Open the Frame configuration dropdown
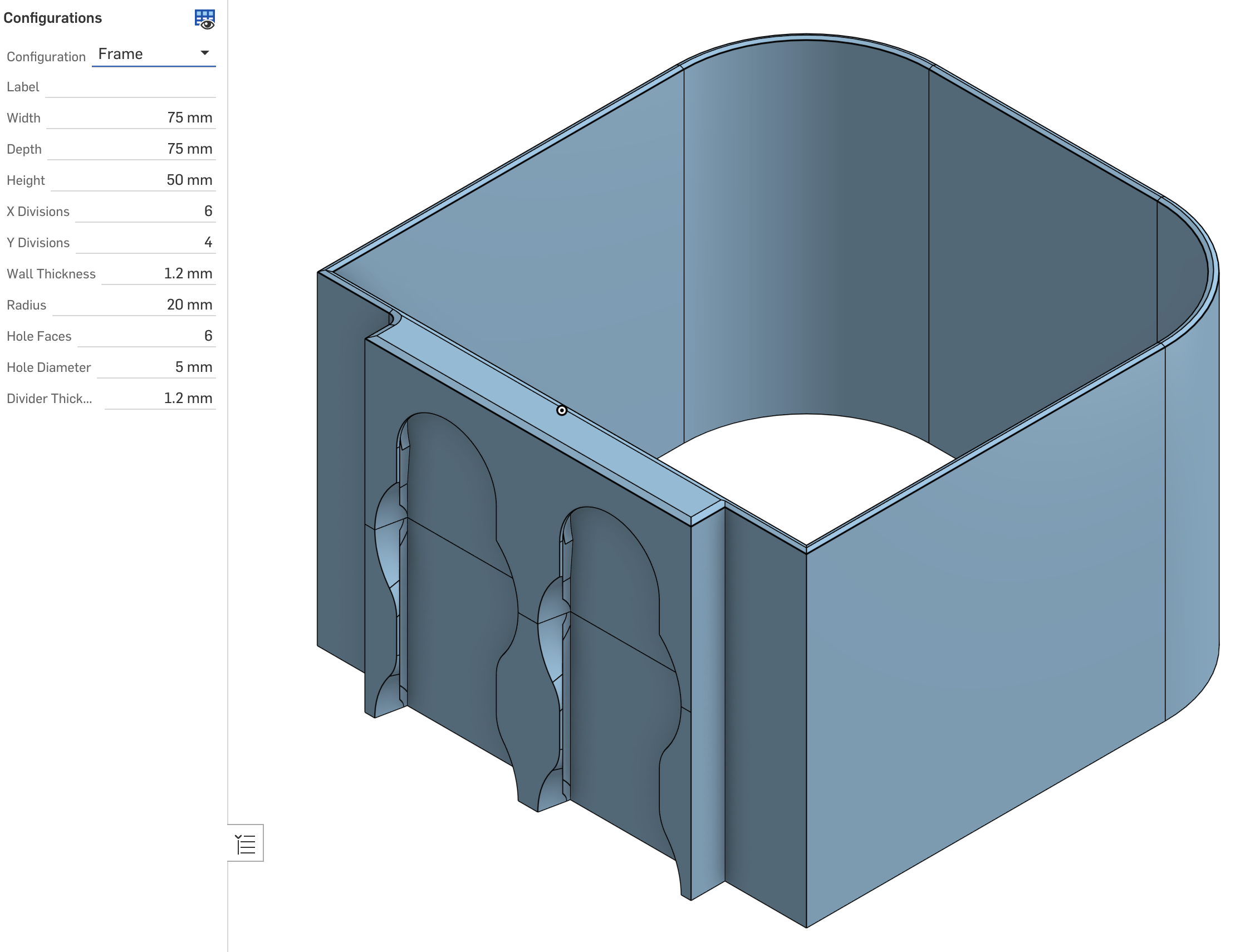This screenshot has height=952, width=1255. coord(154,54)
